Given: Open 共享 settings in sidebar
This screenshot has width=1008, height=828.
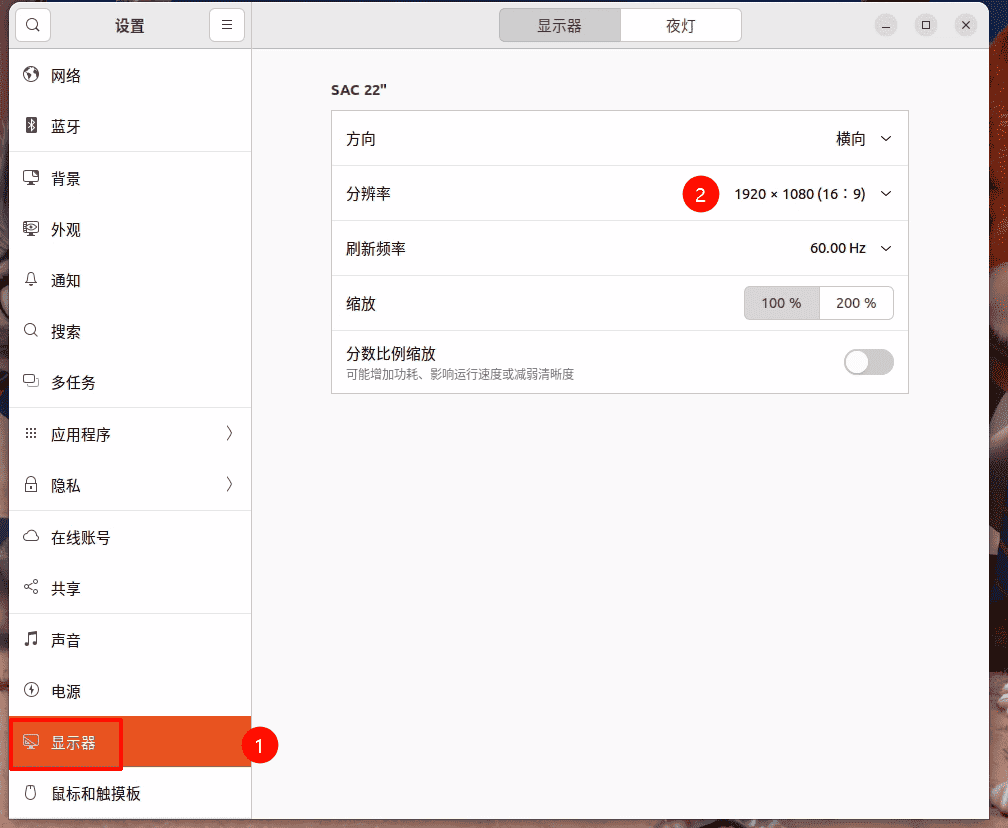Looking at the screenshot, I should pos(130,588).
